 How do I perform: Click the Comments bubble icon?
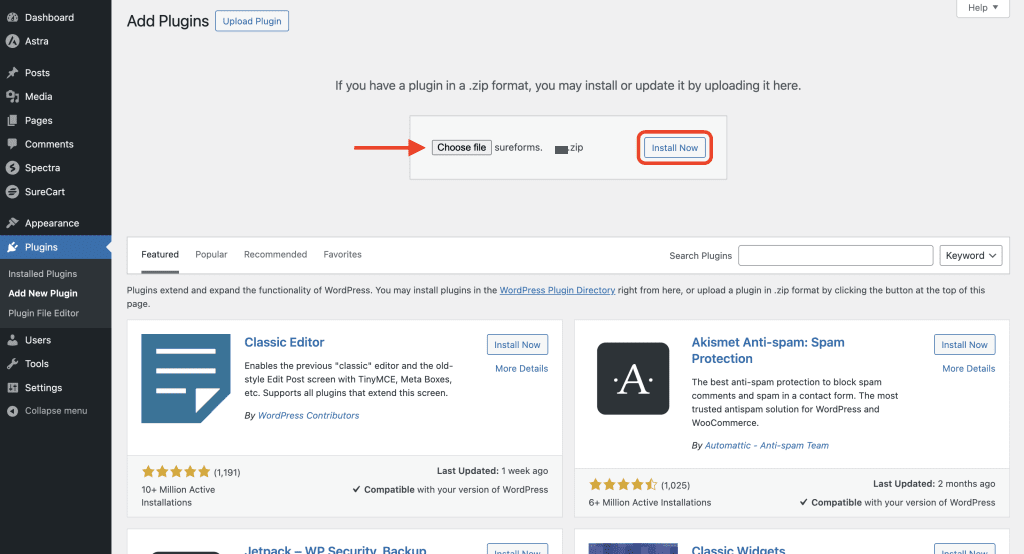click(x=12, y=144)
